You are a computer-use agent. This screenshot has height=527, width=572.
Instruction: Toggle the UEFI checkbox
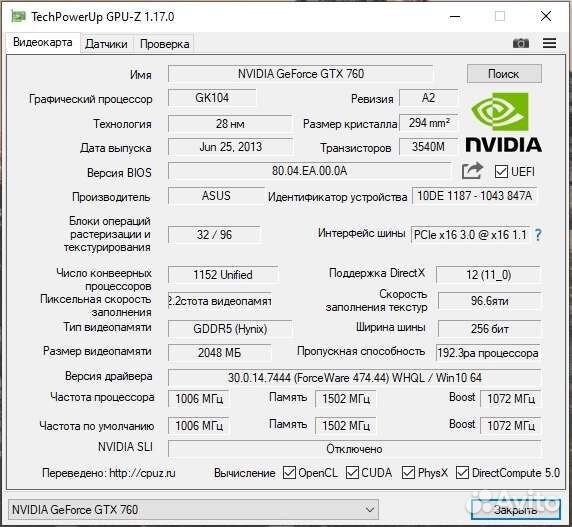point(501,171)
